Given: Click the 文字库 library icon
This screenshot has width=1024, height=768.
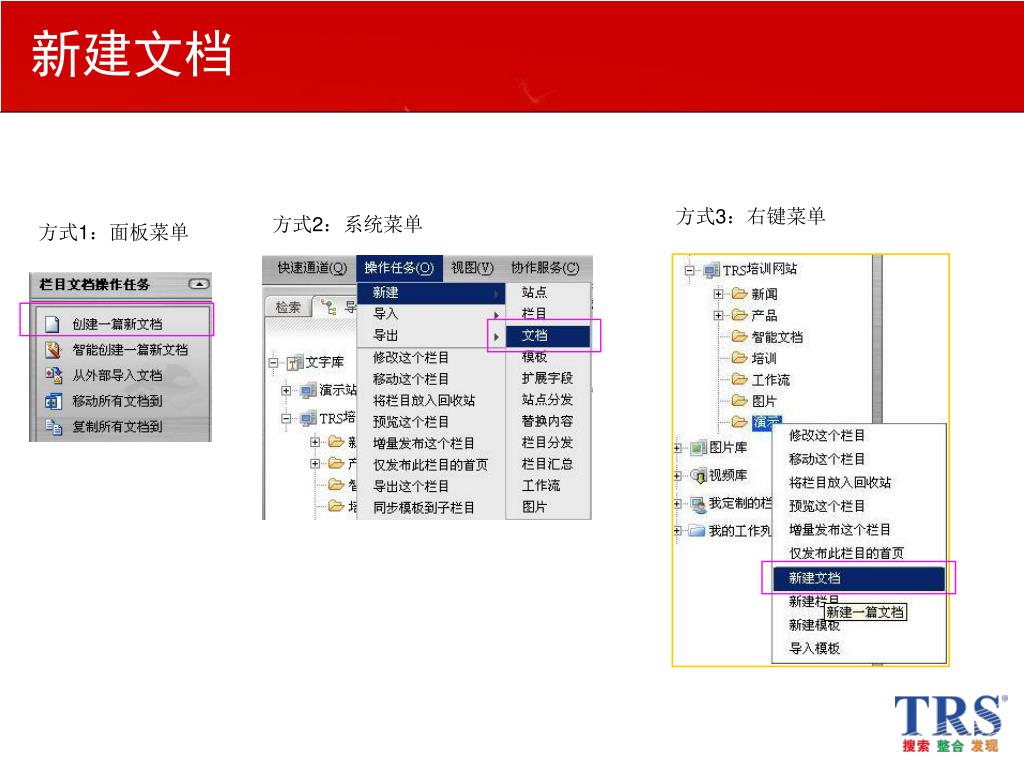Looking at the screenshot, I should point(295,362).
